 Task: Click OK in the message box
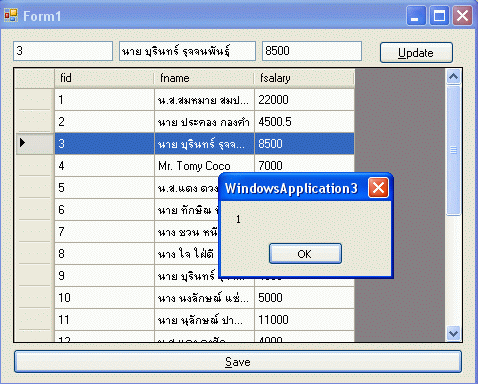pyautogui.click(x=305, y=254)
